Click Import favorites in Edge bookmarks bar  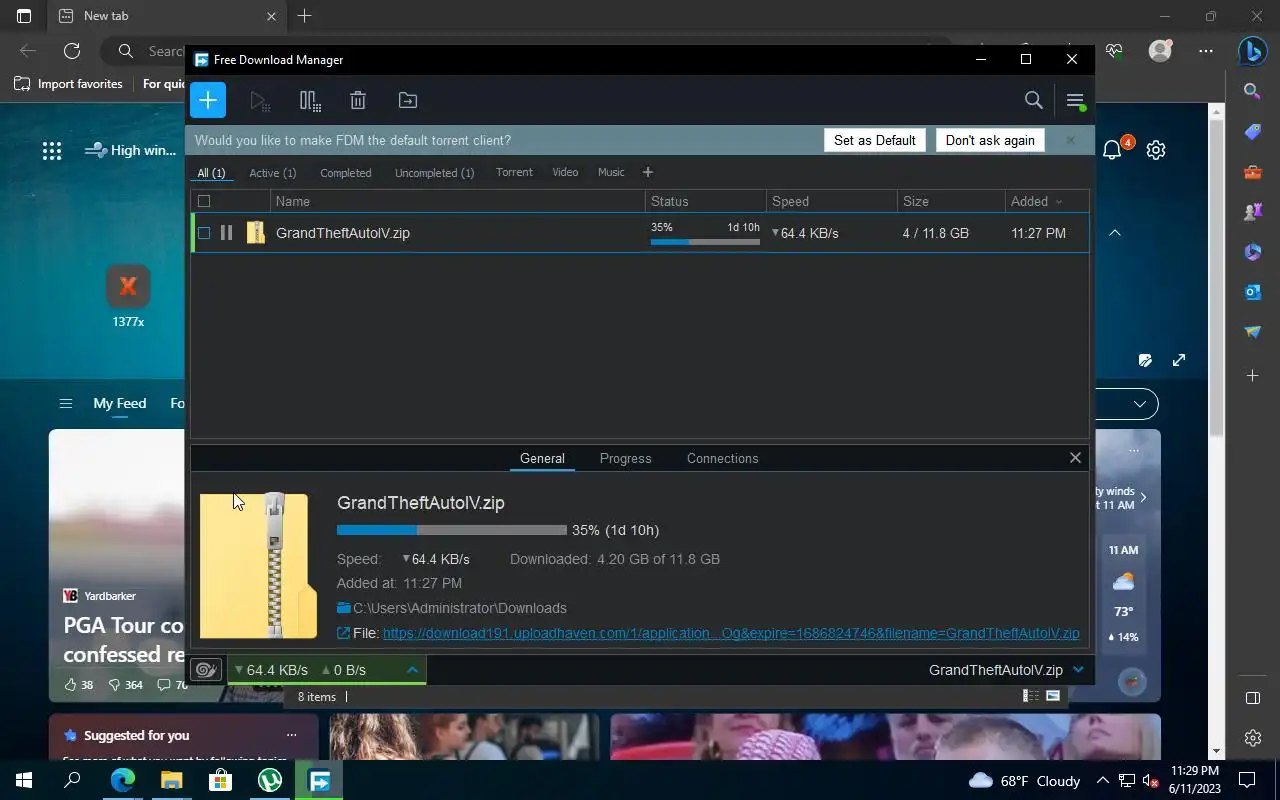click(x=69, y=84)
